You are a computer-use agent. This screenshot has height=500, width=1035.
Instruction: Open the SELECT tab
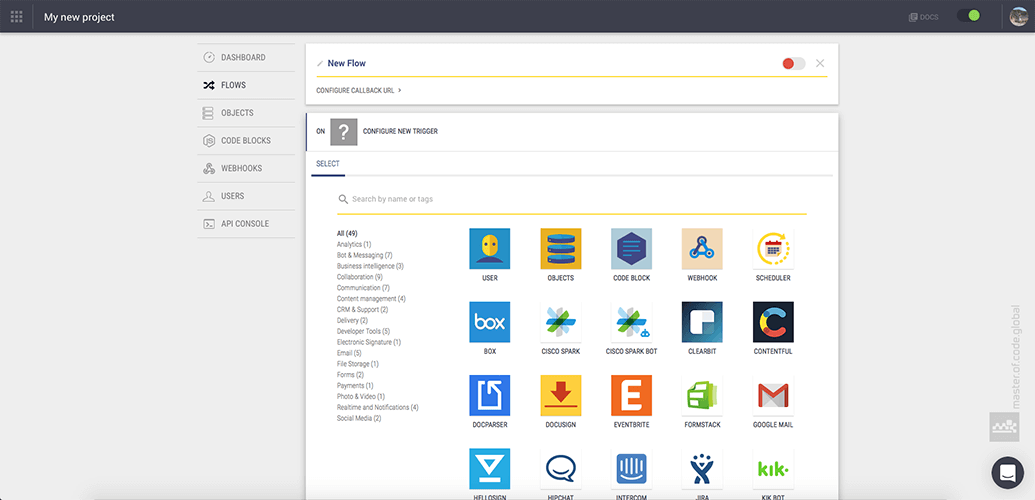click(x=328, y=164)
